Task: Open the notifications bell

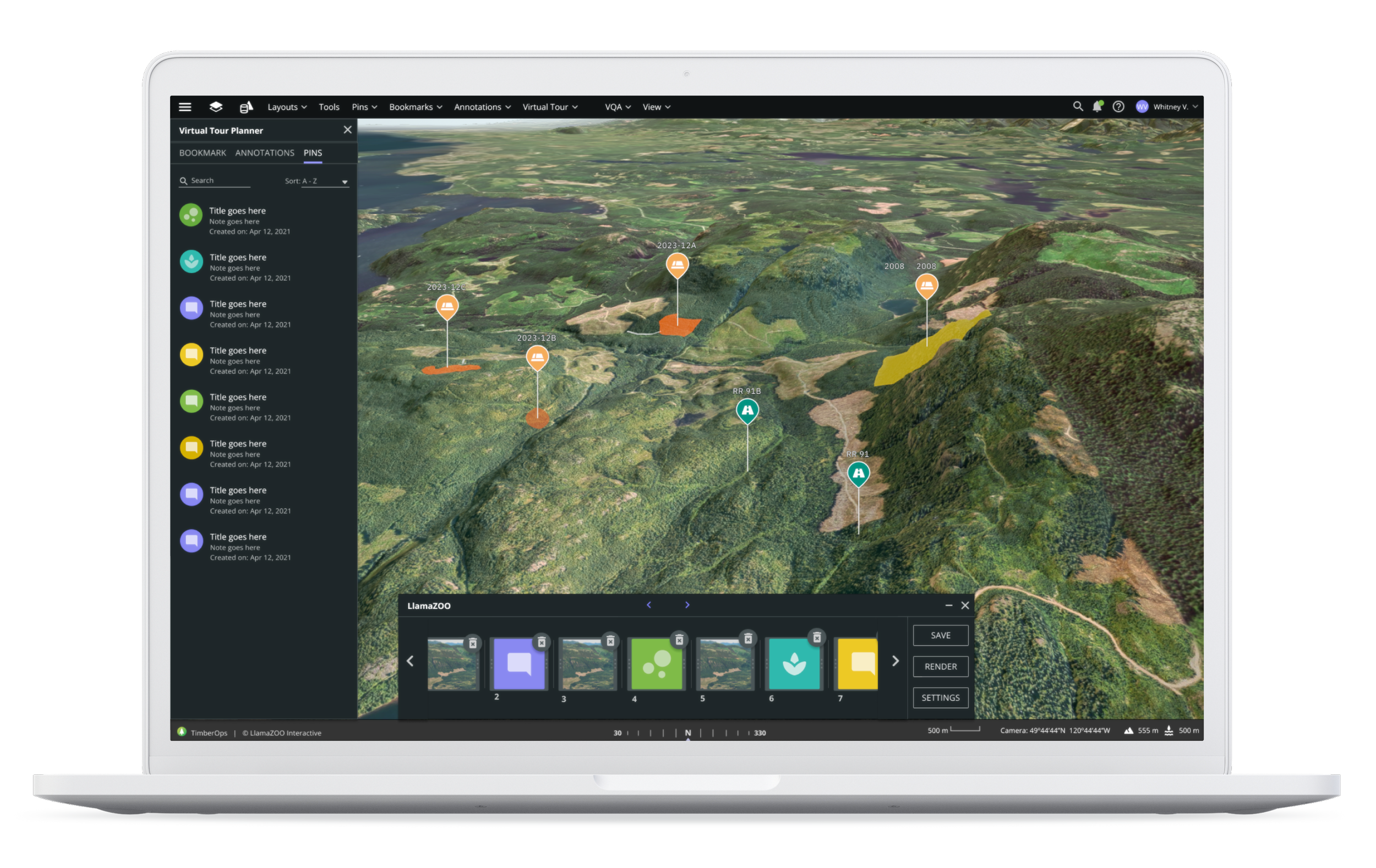Action: click(x=1097, y=107)
